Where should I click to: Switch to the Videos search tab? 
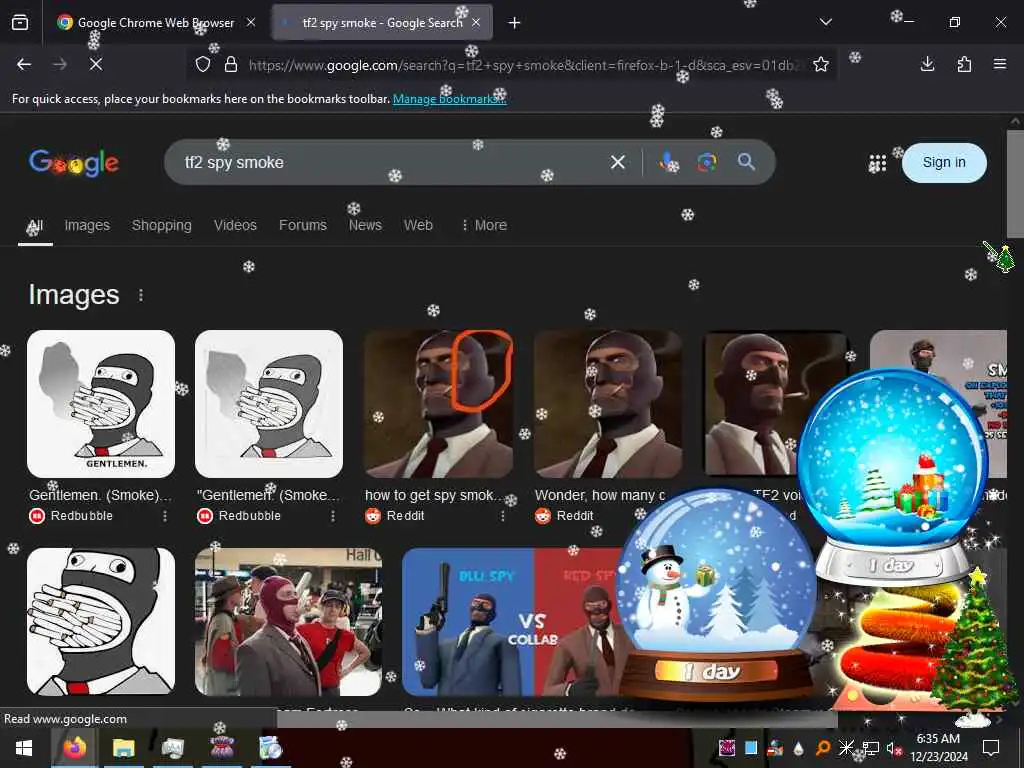(x=235, y=225)
